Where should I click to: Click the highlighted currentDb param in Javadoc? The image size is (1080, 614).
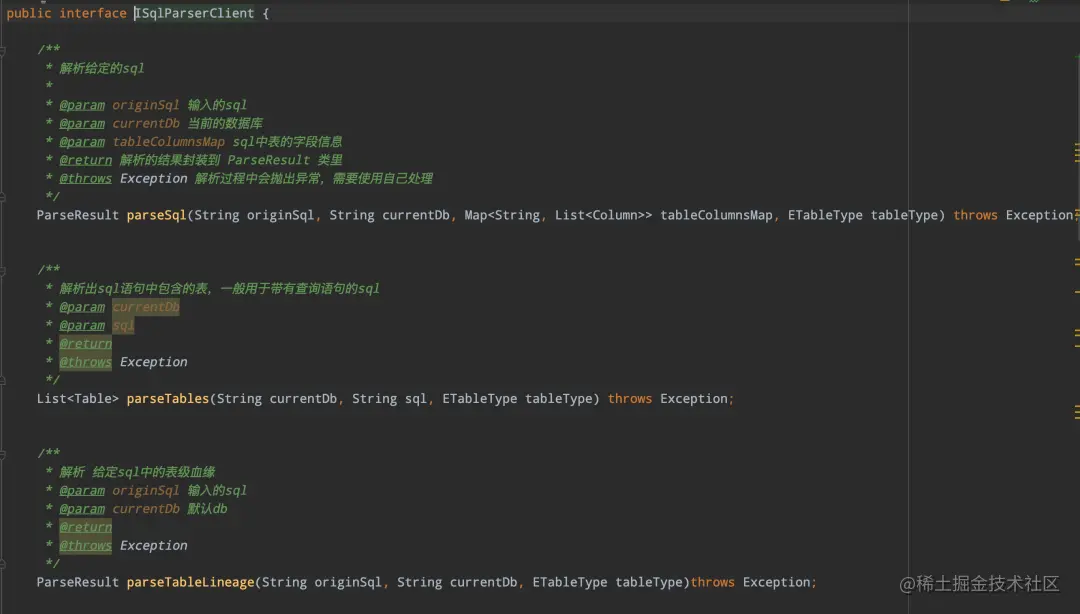click(146, 307)
